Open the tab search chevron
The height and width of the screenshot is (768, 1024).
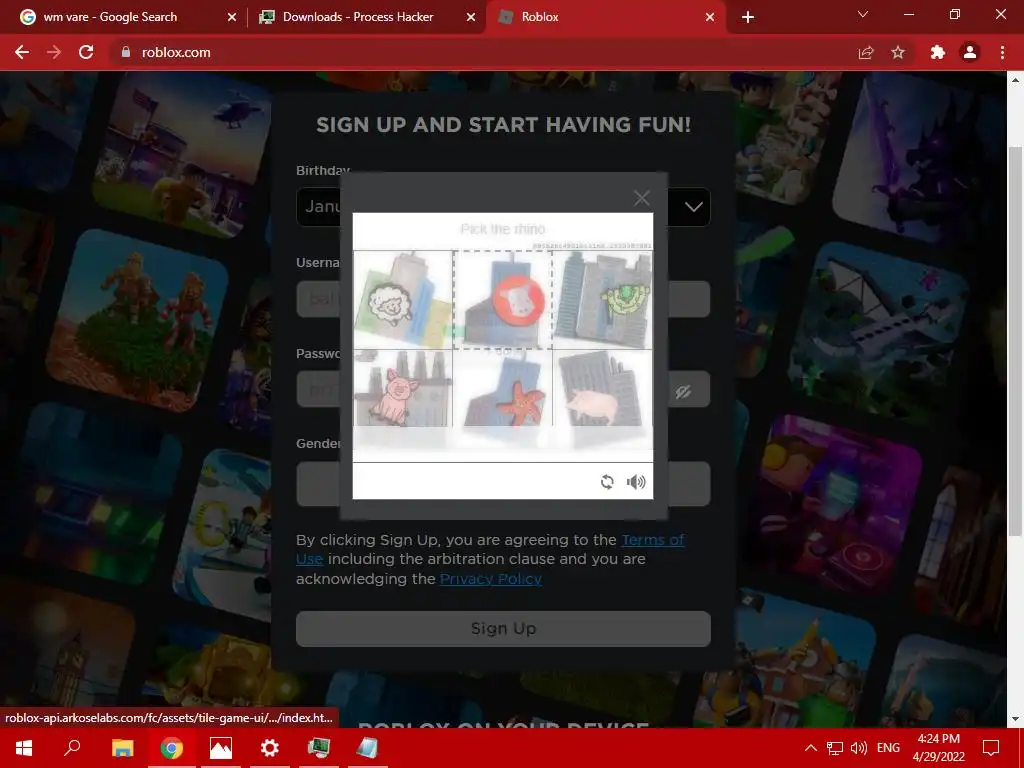863,14
